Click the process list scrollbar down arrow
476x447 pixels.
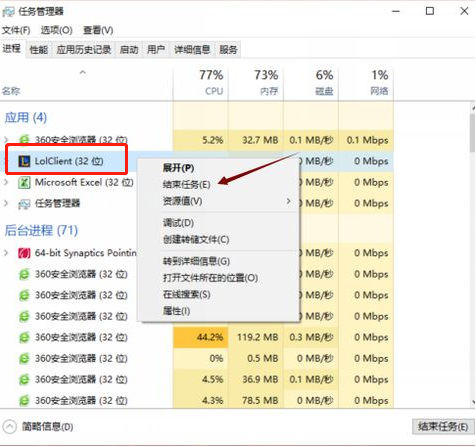(x=473, y=403)
